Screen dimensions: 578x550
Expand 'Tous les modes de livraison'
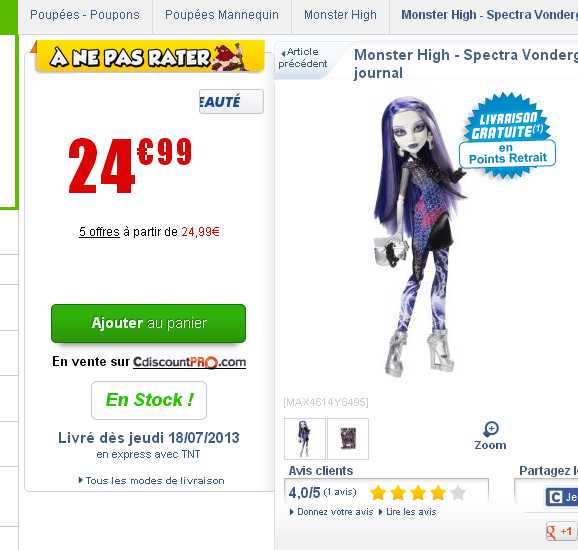[152, 481]
